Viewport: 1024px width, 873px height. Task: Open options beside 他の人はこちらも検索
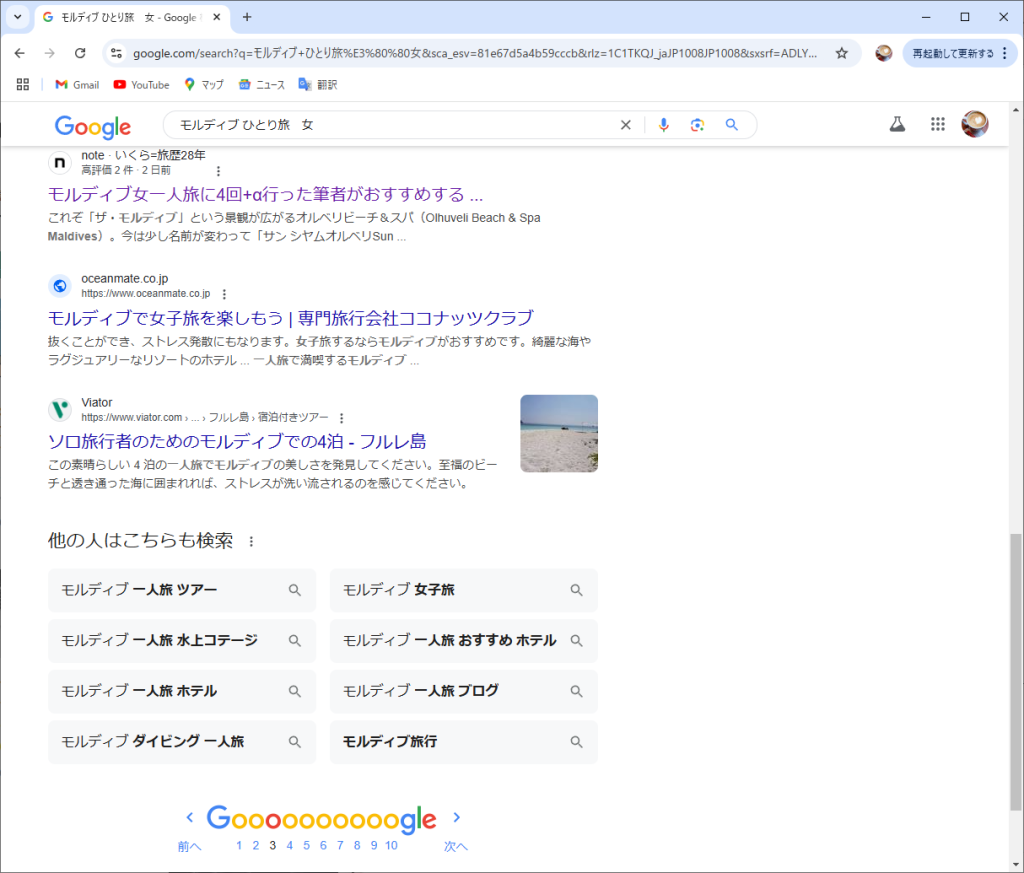click(x=251, y=542)
